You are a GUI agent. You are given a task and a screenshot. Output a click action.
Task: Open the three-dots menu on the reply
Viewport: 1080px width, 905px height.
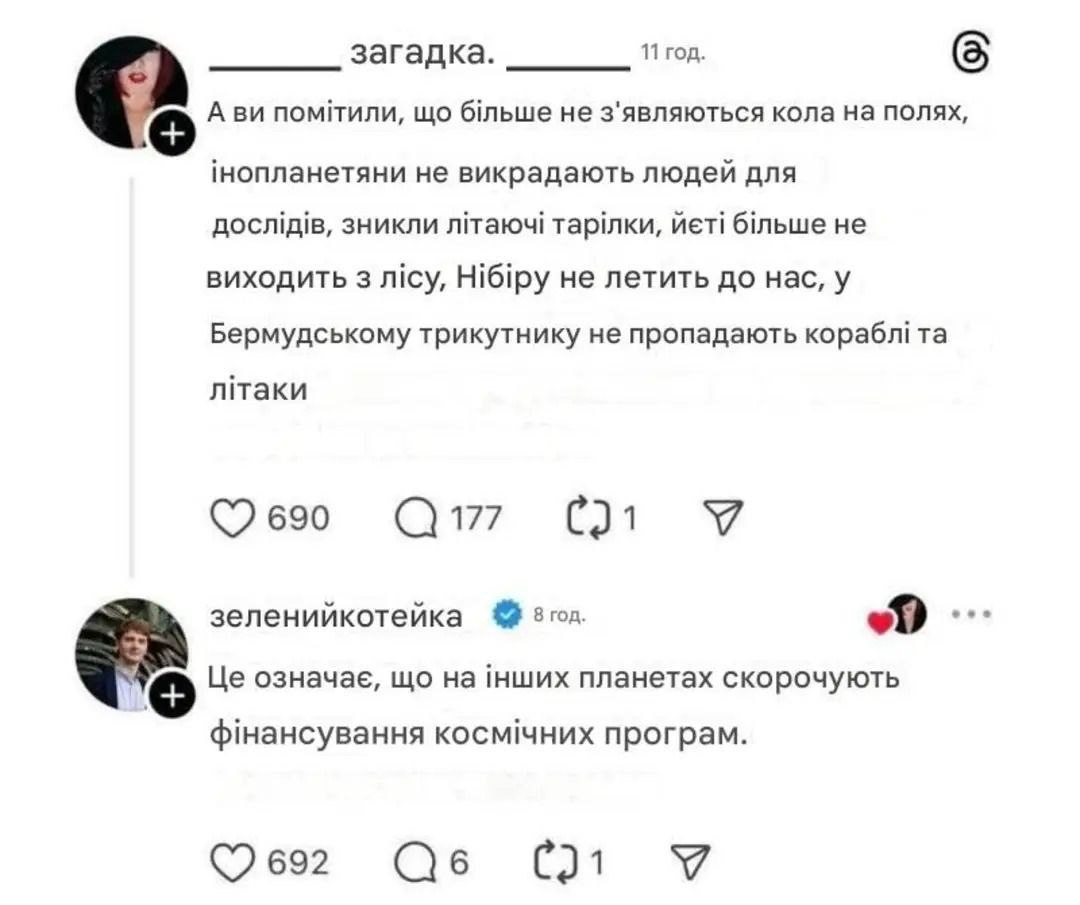point(971,613)
